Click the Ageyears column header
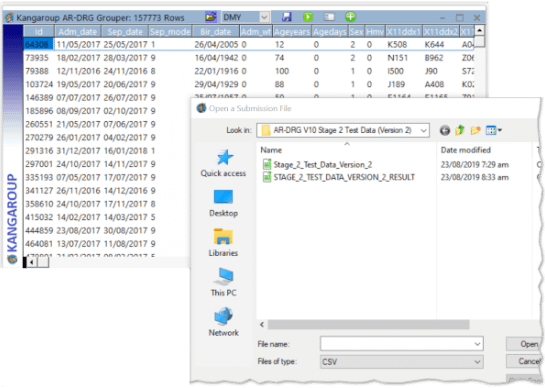Screen dimensions: 545x388 tap(292, 32)
